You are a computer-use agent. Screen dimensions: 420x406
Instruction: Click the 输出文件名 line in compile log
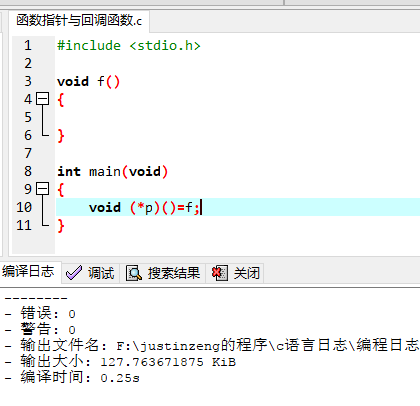212,345
